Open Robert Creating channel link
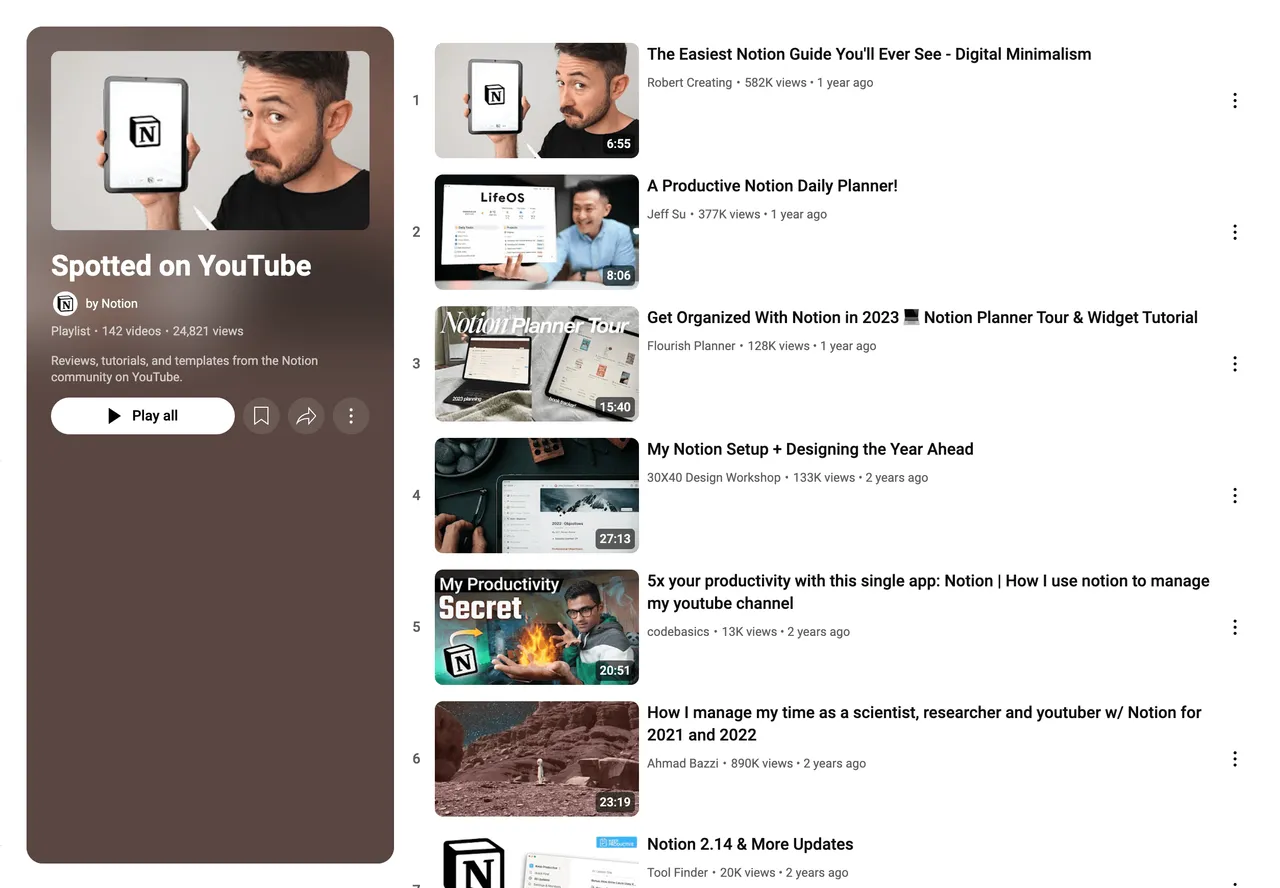This screenshot has width=1280, height=888. [689, 83]
